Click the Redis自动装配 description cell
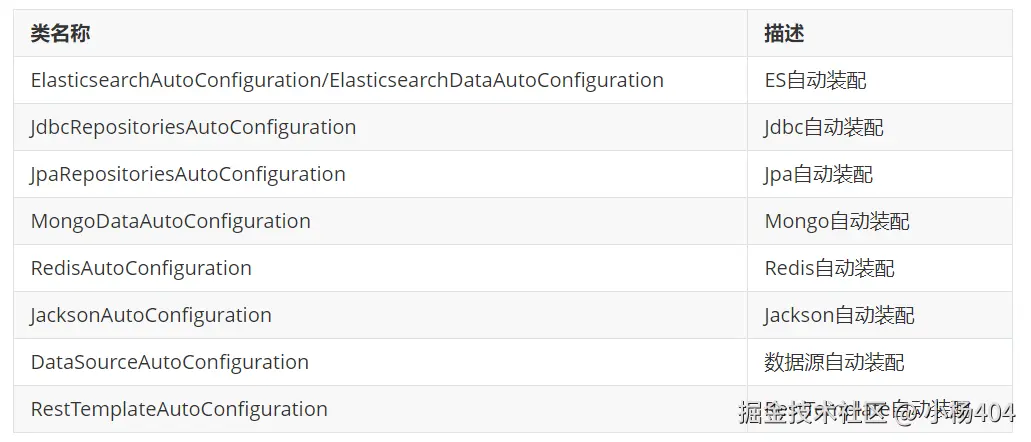The image size is (1031, 442). 830,268
